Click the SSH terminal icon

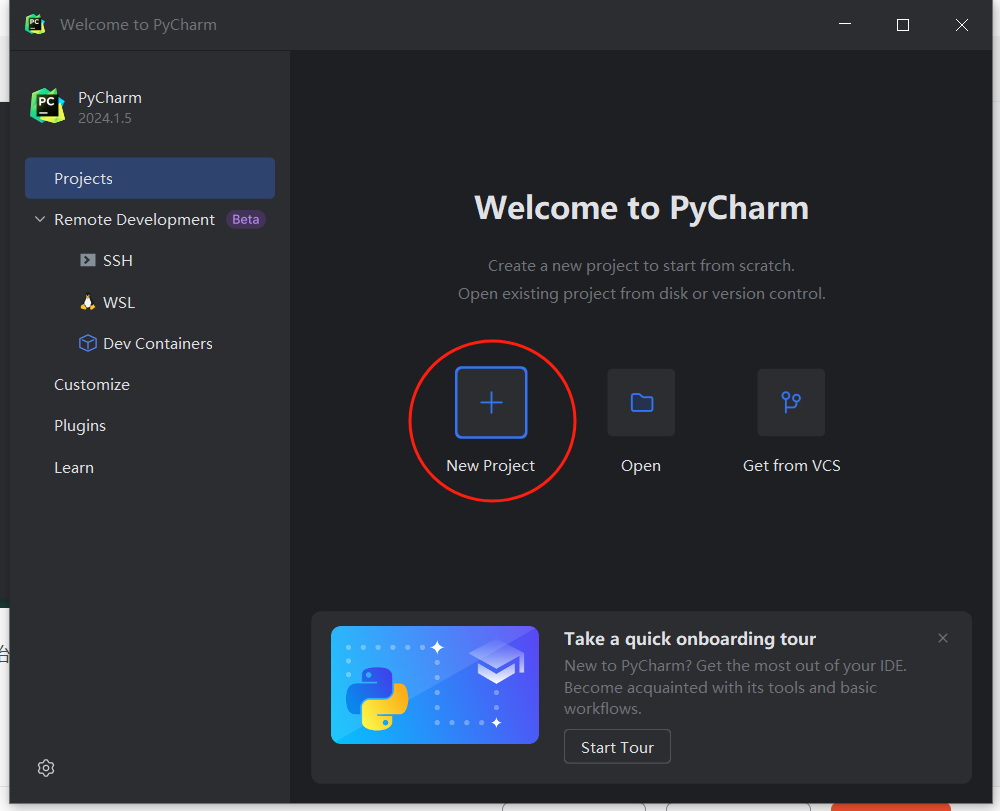[x=87, y=260]
